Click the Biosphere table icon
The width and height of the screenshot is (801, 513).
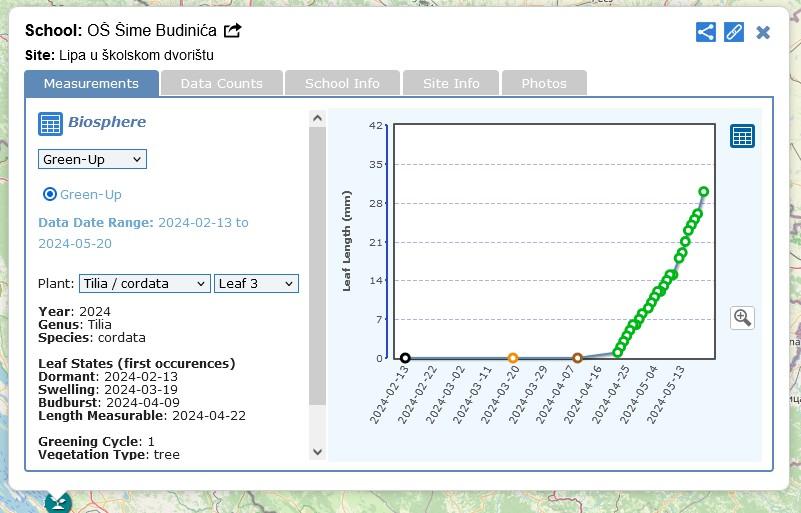tap(50, 123)
